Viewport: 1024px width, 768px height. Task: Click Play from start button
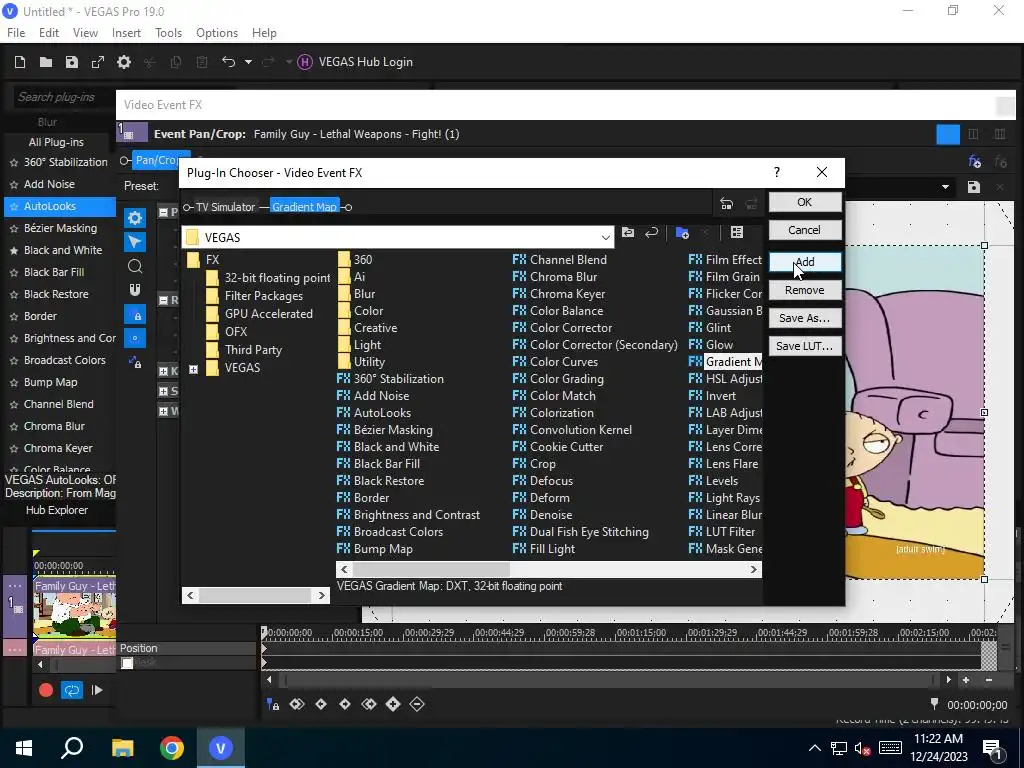(97, 690)
